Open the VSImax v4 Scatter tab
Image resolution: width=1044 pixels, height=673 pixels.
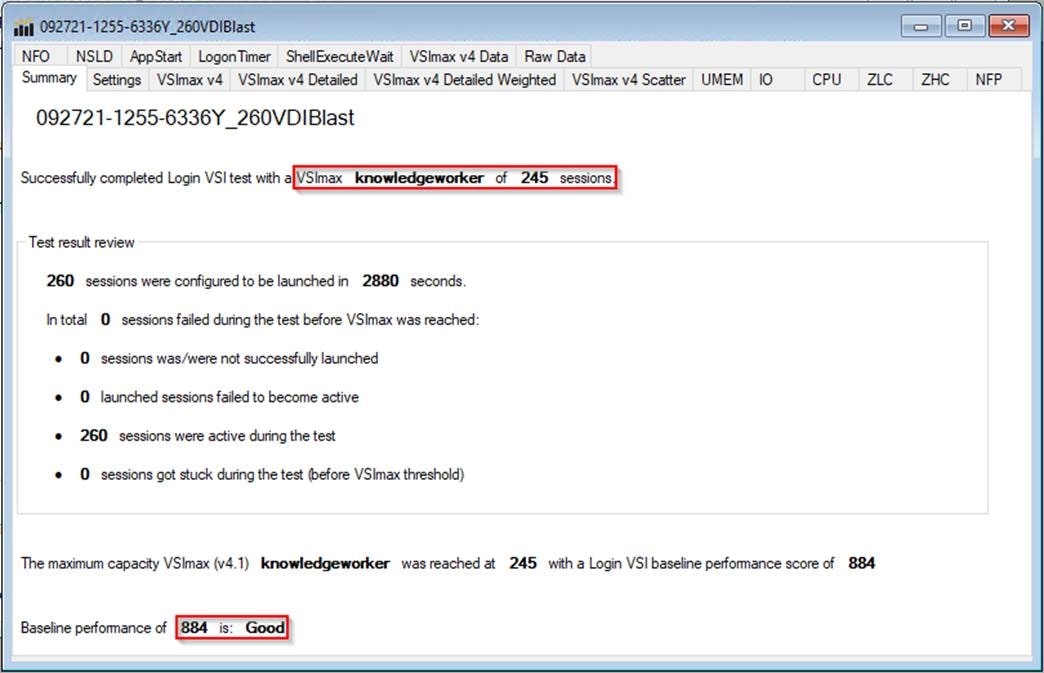tap(629, 80)
